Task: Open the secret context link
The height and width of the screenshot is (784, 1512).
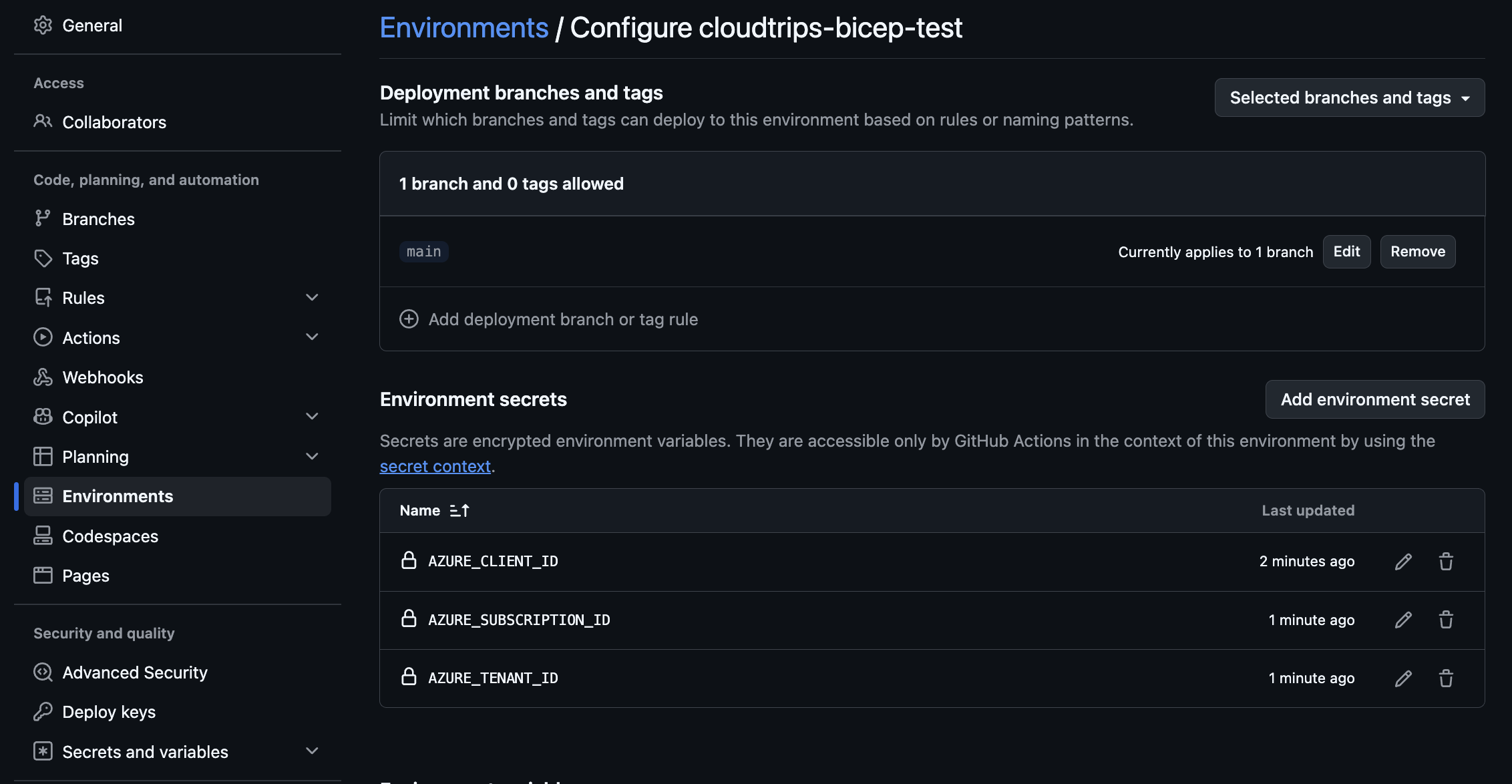Action: point(435,466)
